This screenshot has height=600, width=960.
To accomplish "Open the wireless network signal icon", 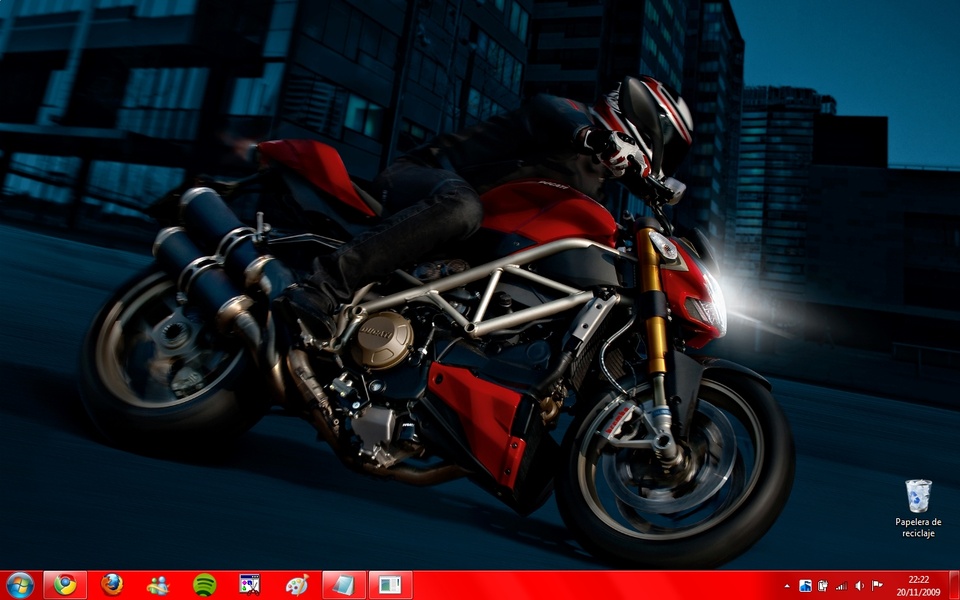I will (x=841, y=586).
